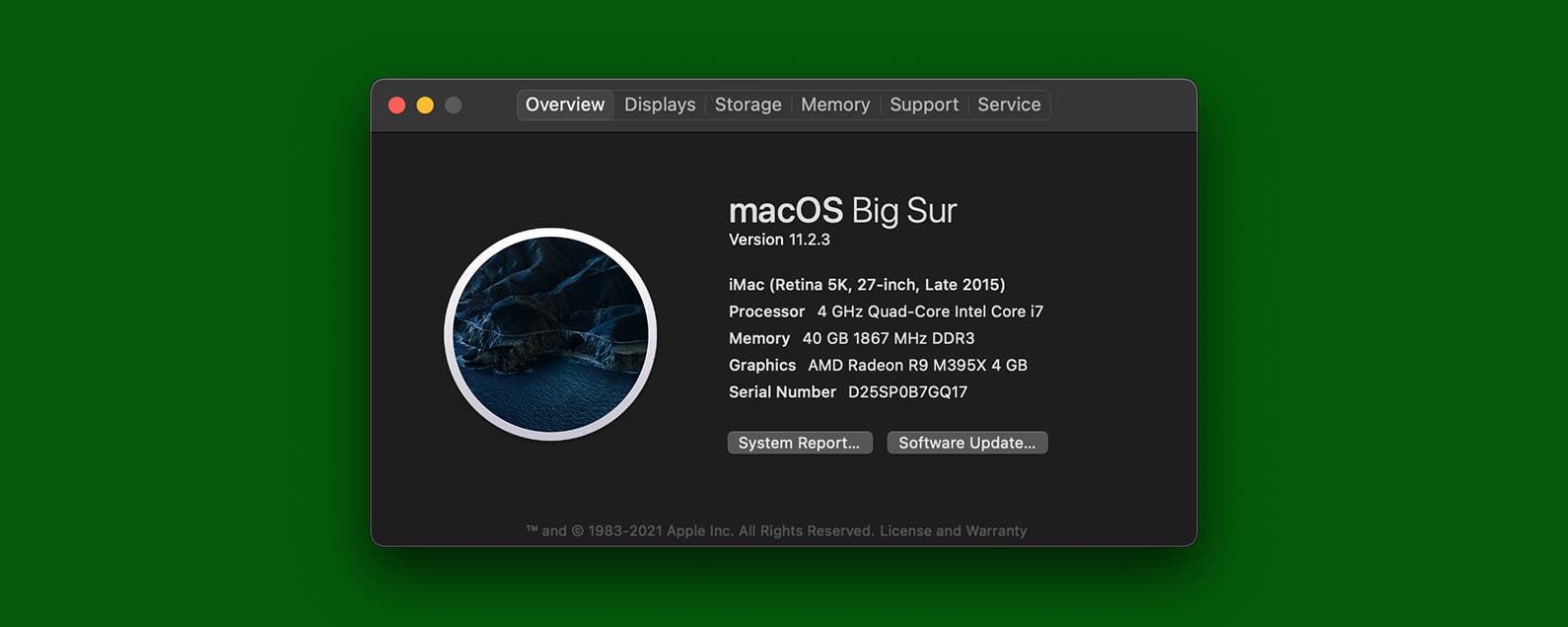Click the macOS Big Sur circular logo
This screenshot has height=627, width=1568.
coord(550,334)
